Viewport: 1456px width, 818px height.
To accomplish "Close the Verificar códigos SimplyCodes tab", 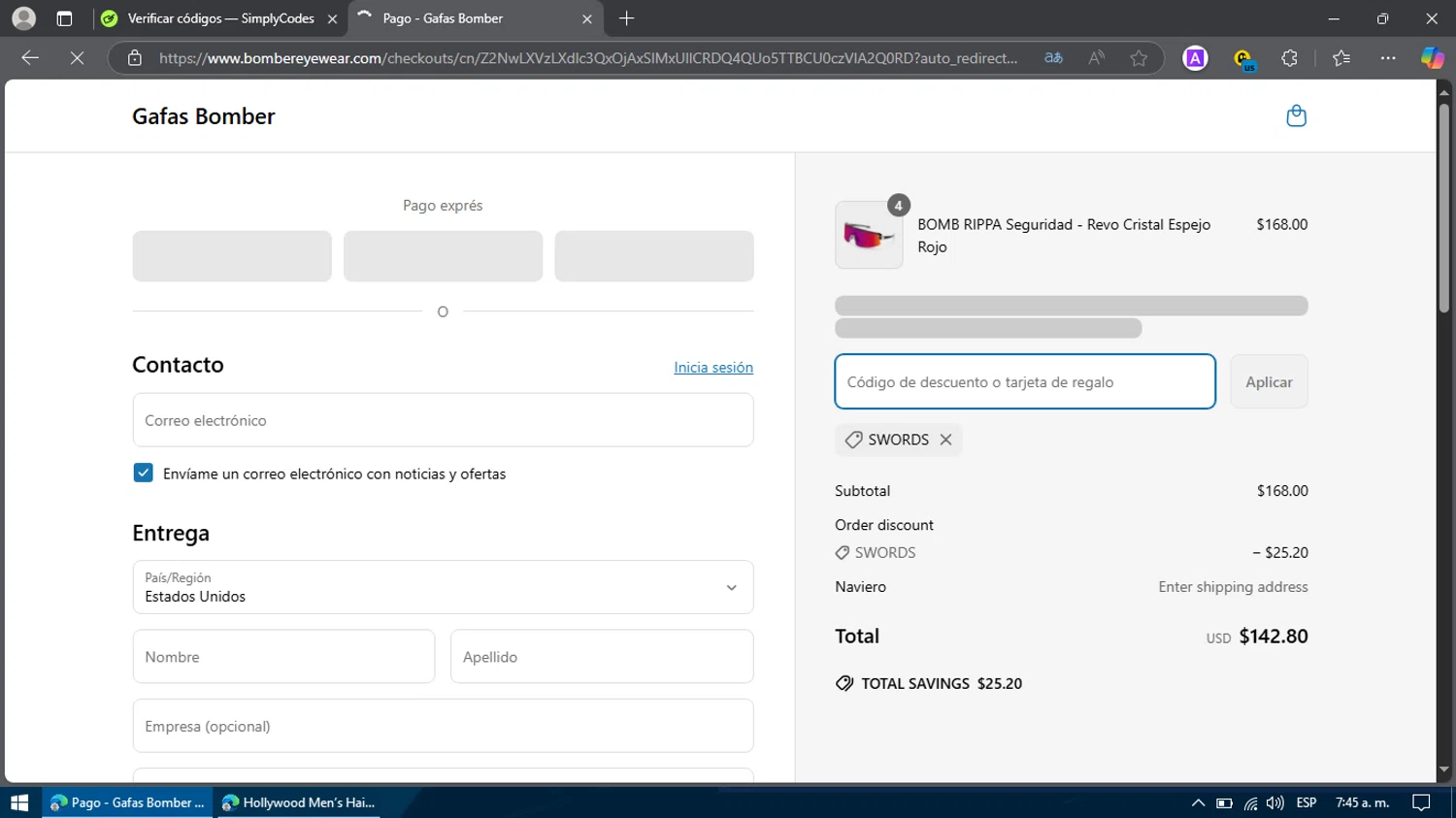I will tap(332, 18).
